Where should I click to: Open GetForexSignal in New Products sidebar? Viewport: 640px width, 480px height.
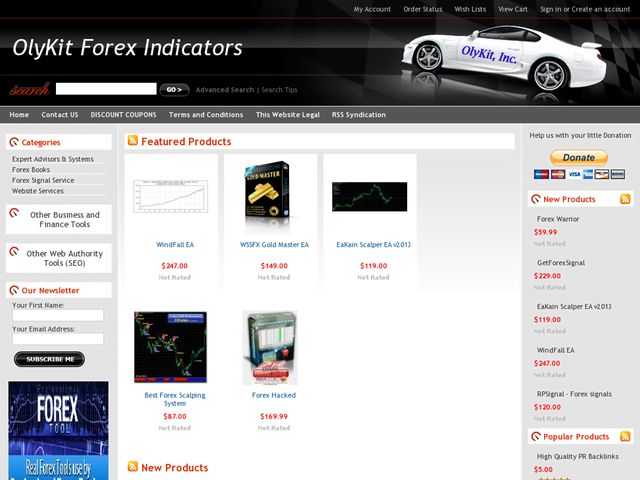coord(561,262)
